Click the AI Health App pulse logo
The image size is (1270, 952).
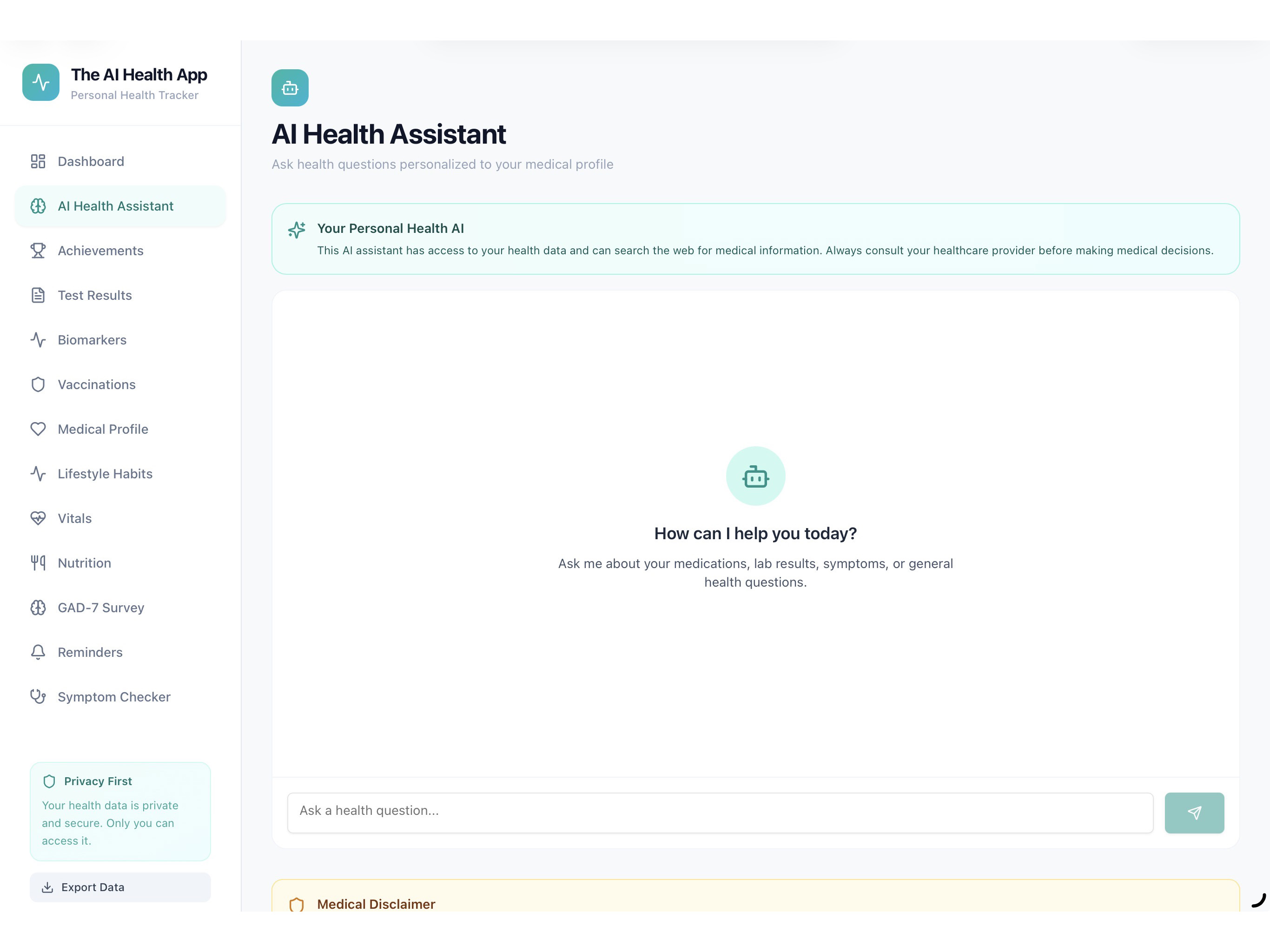pos(41,82)
